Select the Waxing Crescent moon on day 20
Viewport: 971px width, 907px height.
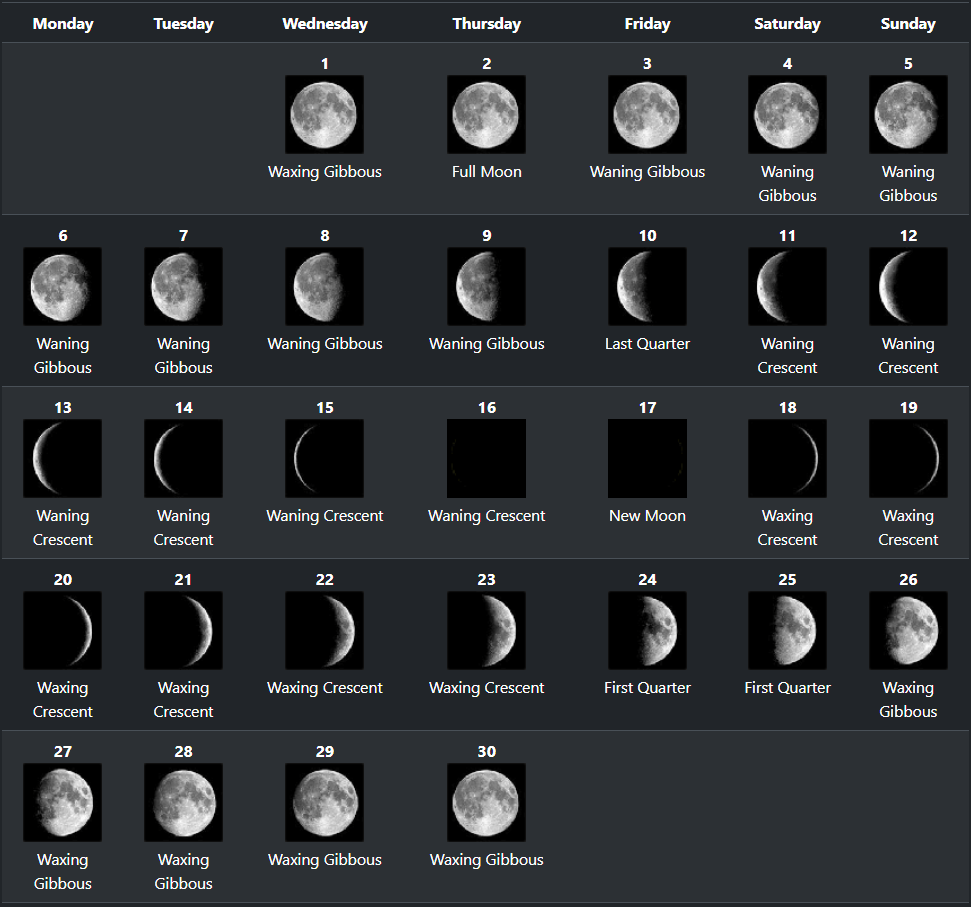point(63,631)
